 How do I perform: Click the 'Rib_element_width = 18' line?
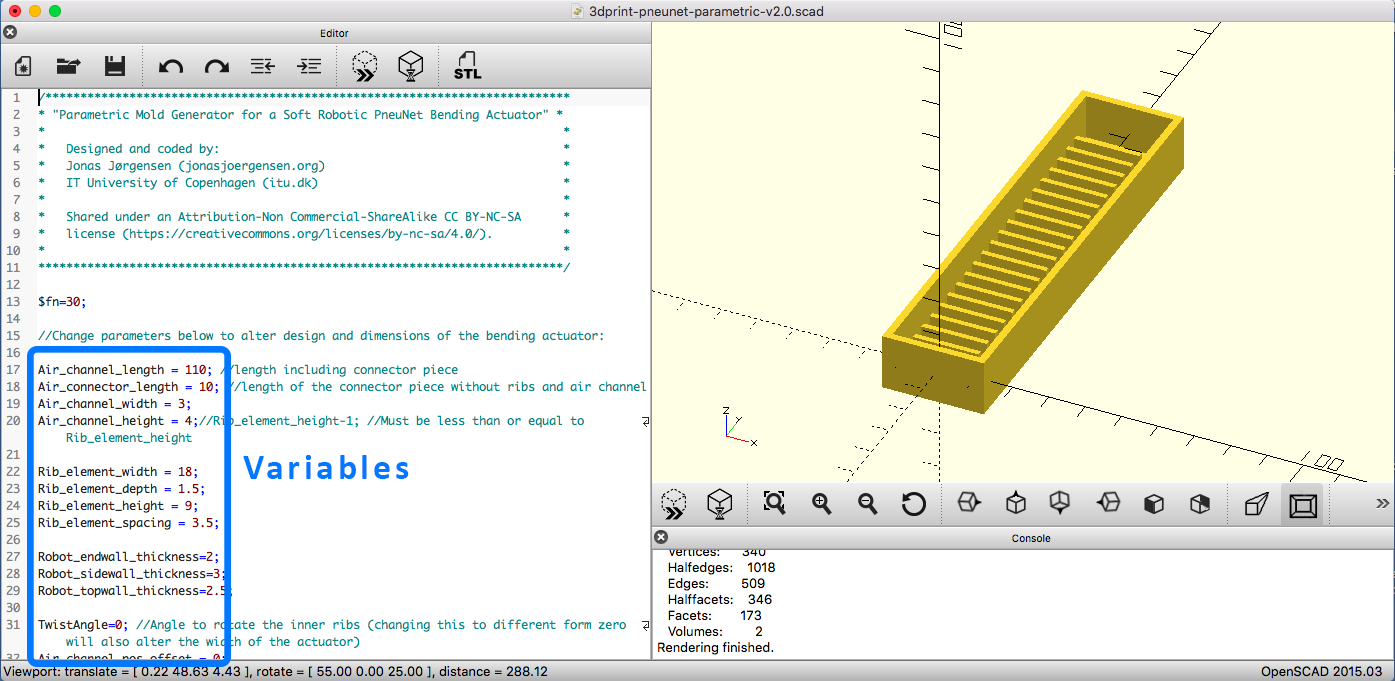(x=118, y=471)
